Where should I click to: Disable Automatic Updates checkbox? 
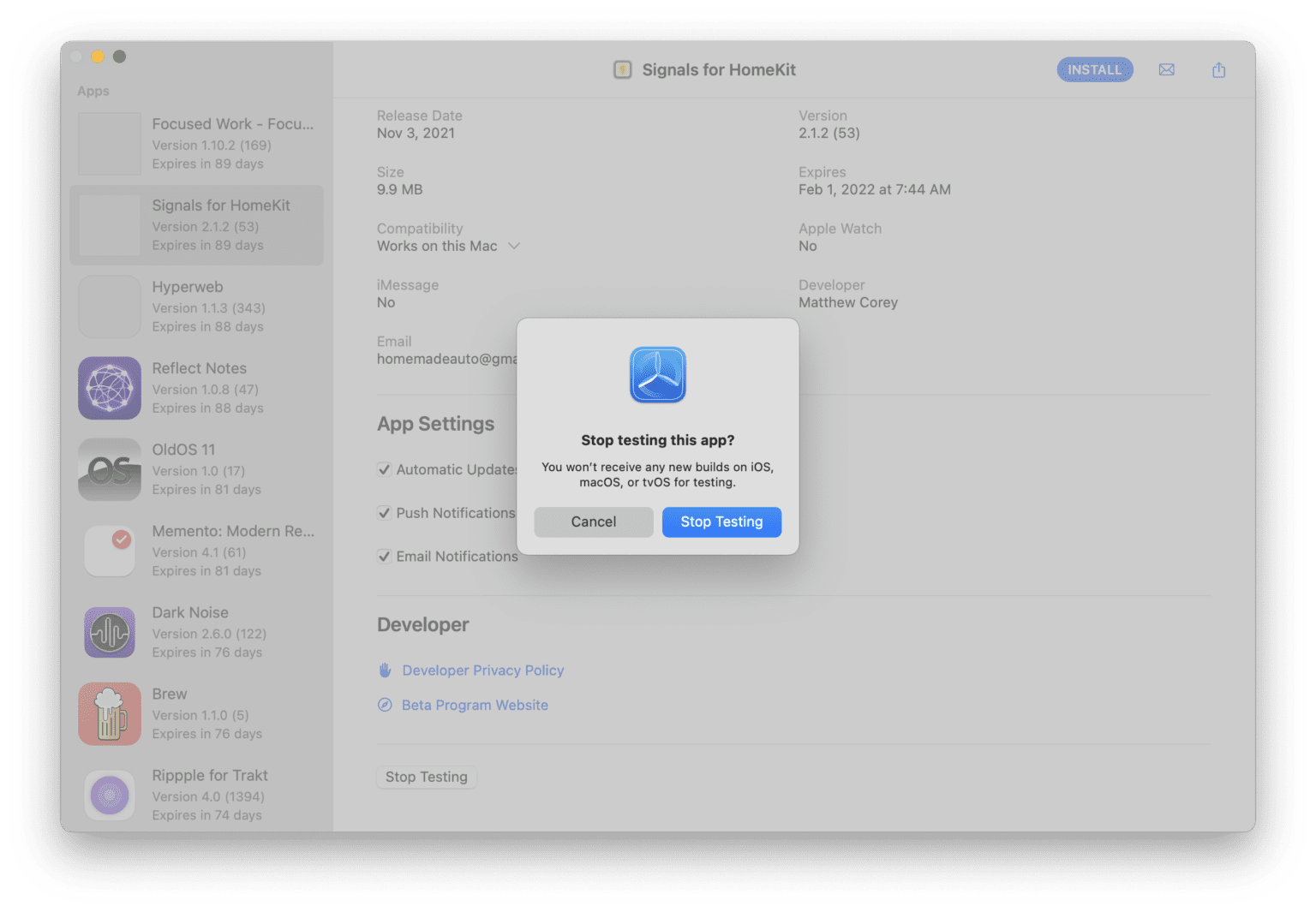click(x=385, y=469)
